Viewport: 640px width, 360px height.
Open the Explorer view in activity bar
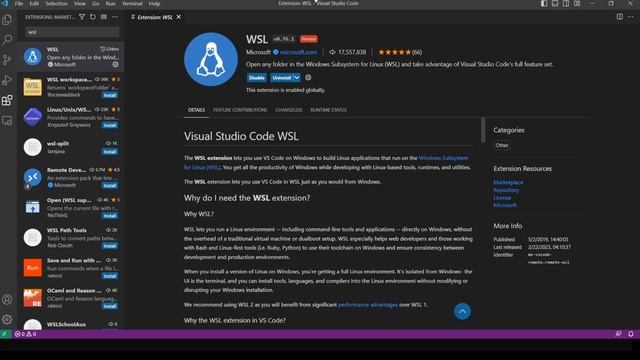(x=7, y=20)
